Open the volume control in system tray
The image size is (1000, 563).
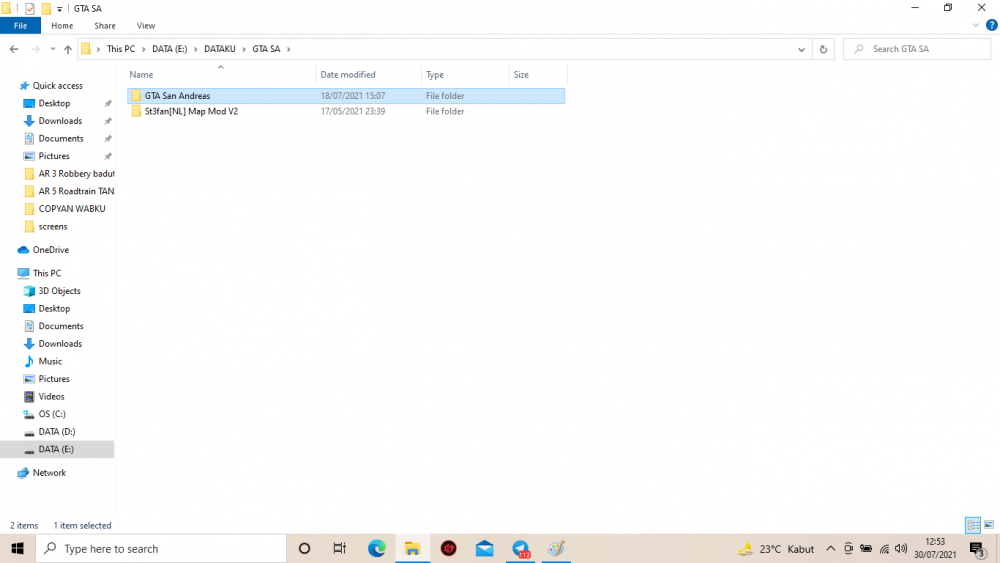click(x=901, y=548)
